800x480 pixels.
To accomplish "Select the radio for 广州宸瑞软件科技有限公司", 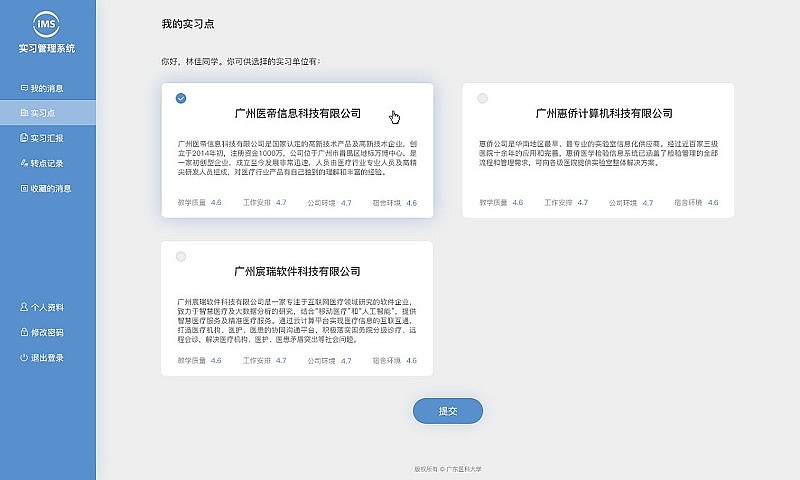I will click(x=181, y=257).
